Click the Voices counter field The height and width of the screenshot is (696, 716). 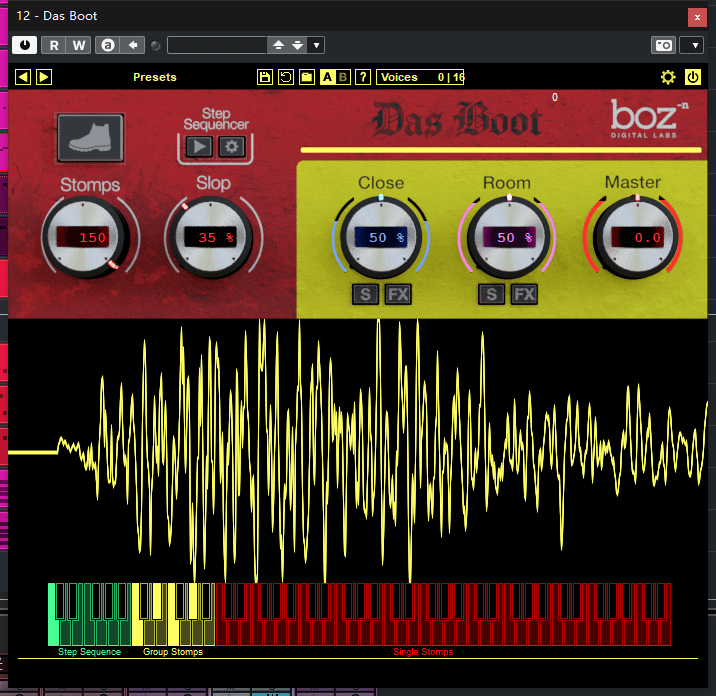coord(421,77)
